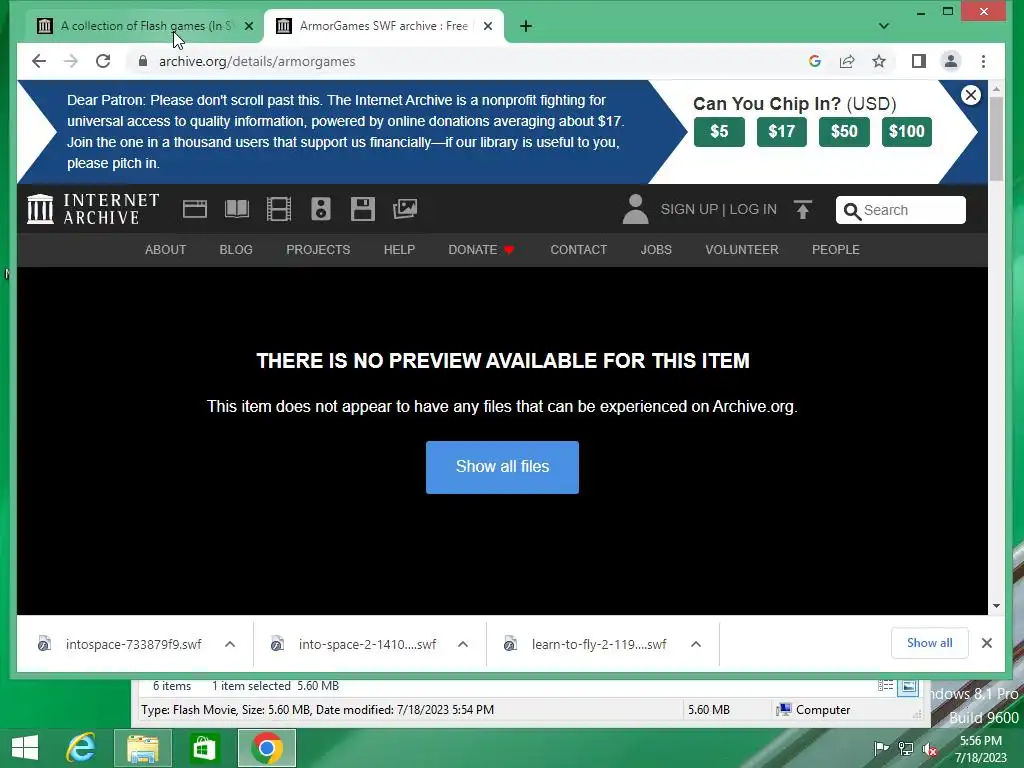The width and height of the screenshot is (1024, 768).
Task: Open Windows Store from taskbar
Action: [x=204, y=748]
